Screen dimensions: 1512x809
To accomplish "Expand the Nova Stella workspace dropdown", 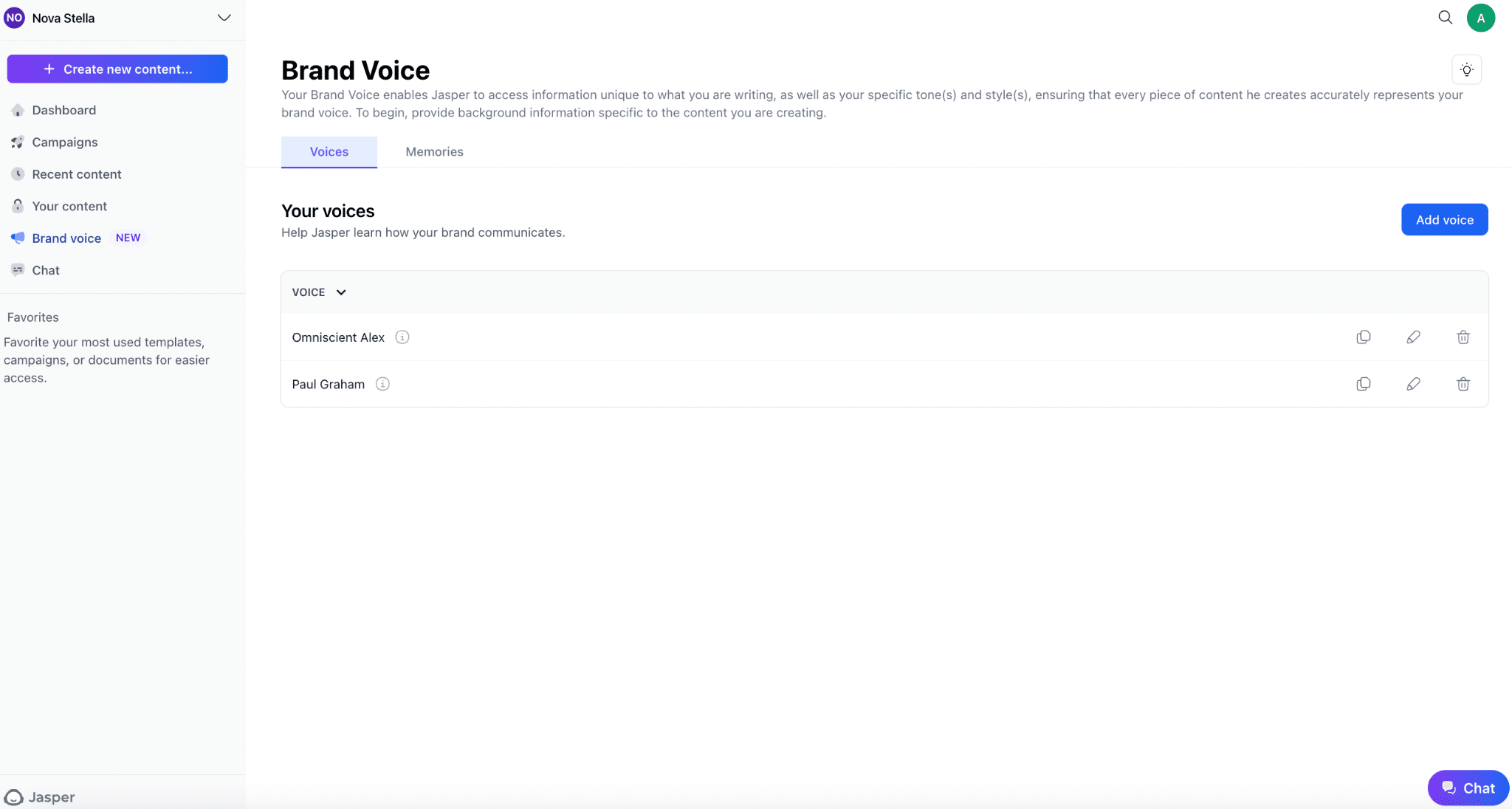I will [x=224, y=18].
